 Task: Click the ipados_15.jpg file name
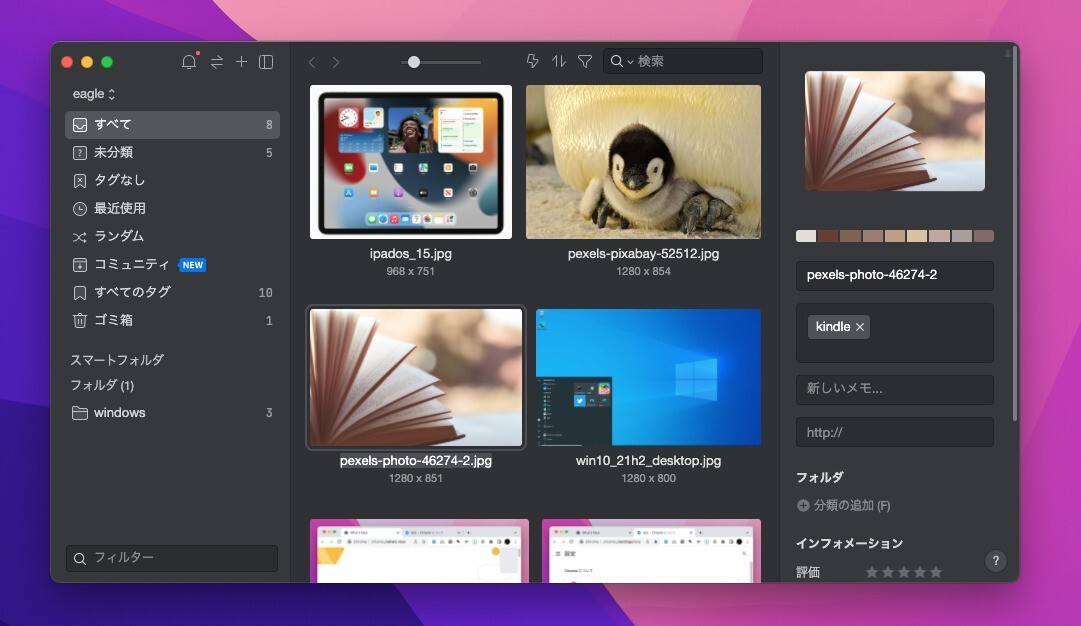coord(411,254)
